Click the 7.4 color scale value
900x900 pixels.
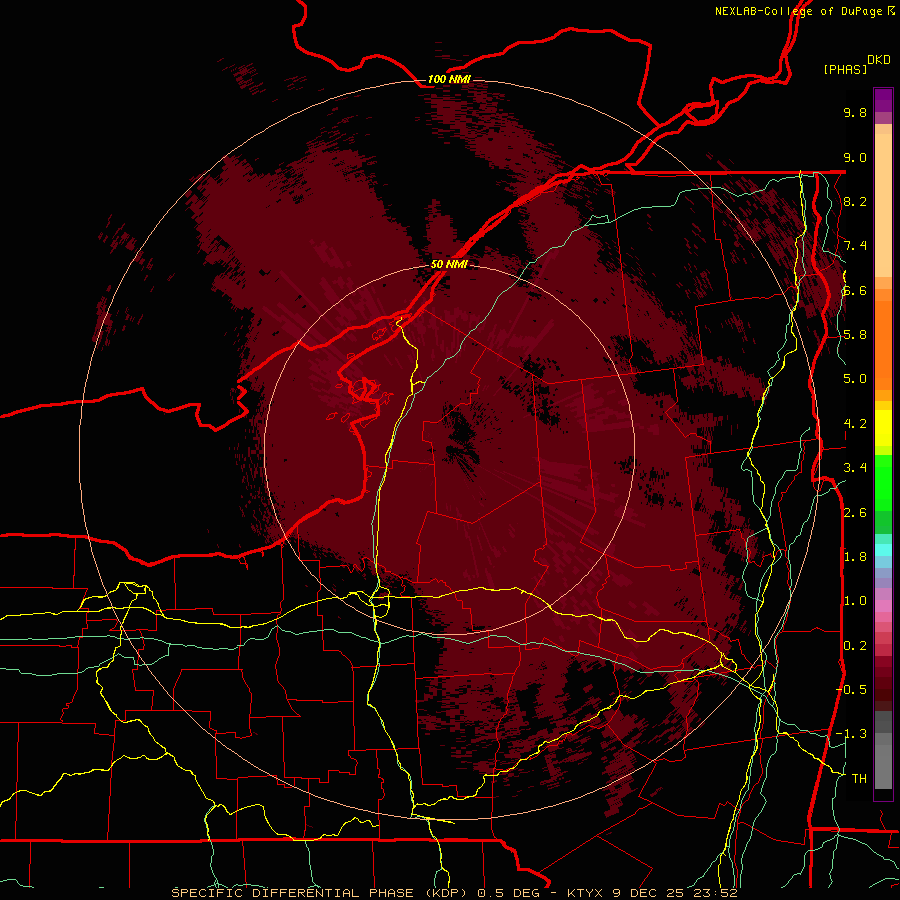[855, 246]
